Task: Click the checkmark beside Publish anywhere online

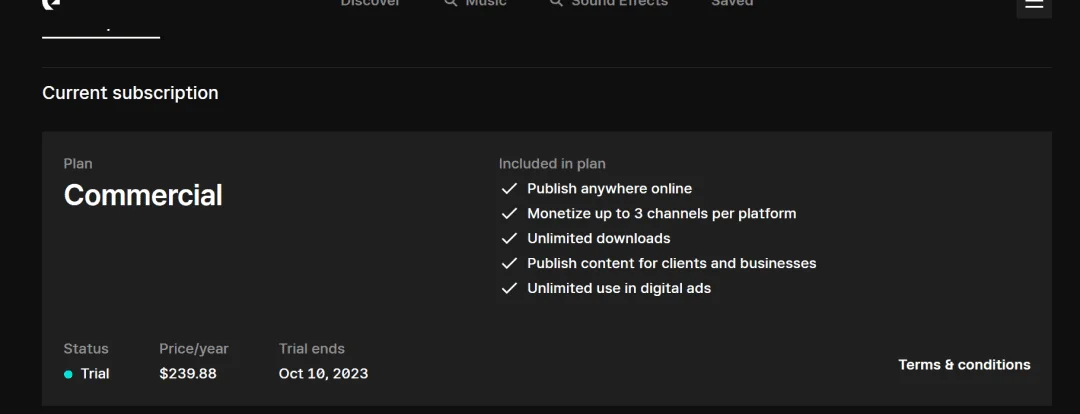Action: [x=509, y=189]
